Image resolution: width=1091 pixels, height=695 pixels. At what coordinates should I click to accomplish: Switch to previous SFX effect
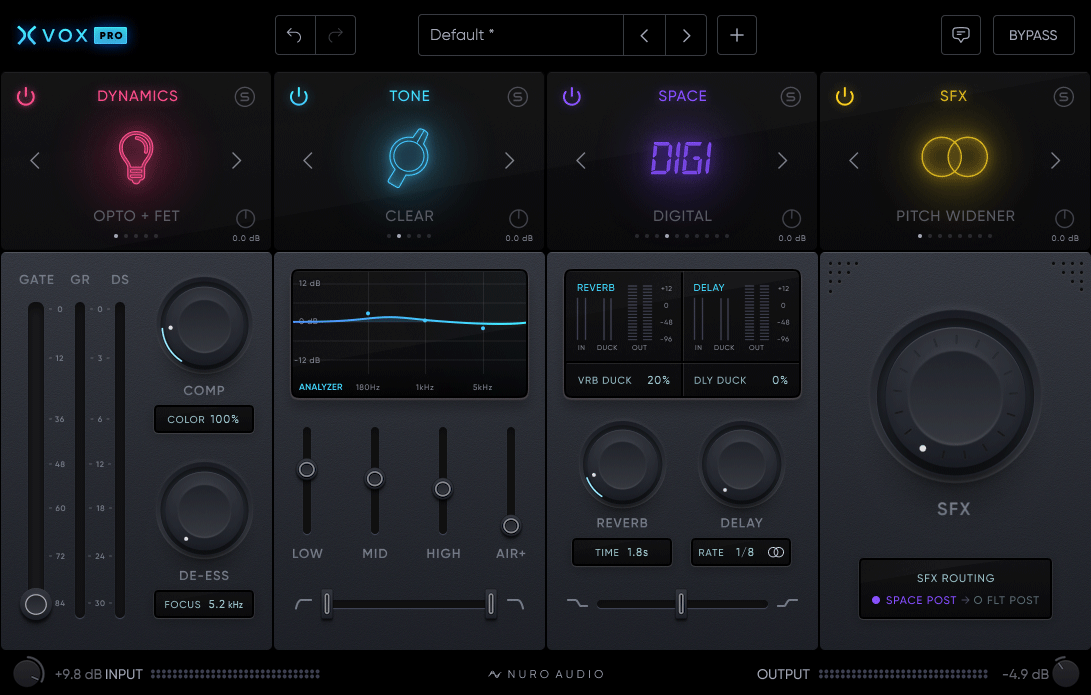[x=854, y=161]
